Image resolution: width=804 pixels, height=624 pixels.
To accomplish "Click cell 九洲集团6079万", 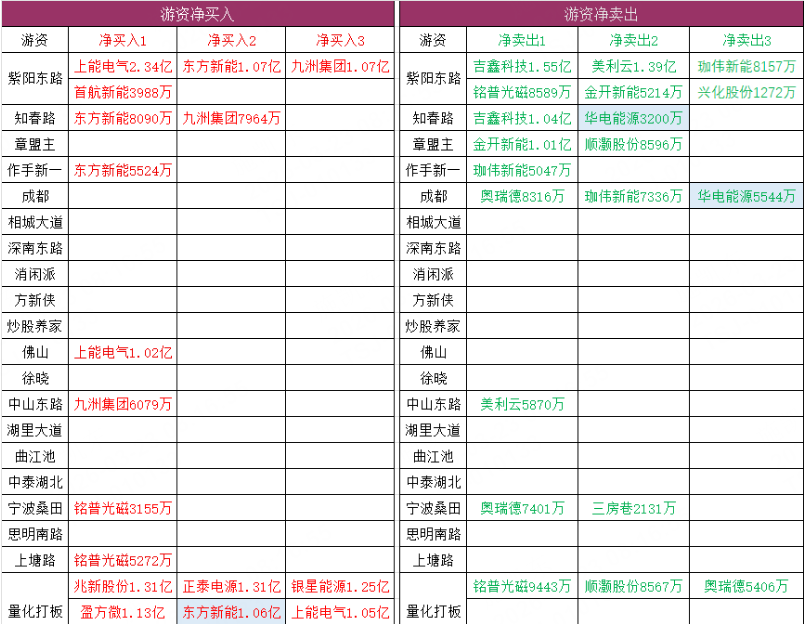I will 123,404.
